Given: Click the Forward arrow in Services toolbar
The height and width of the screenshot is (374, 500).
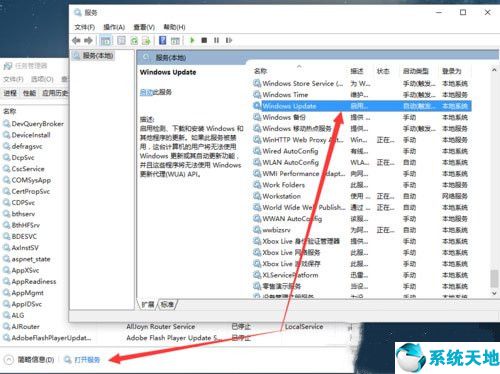Looking at the screenshot, I should (x=88, y=41).
